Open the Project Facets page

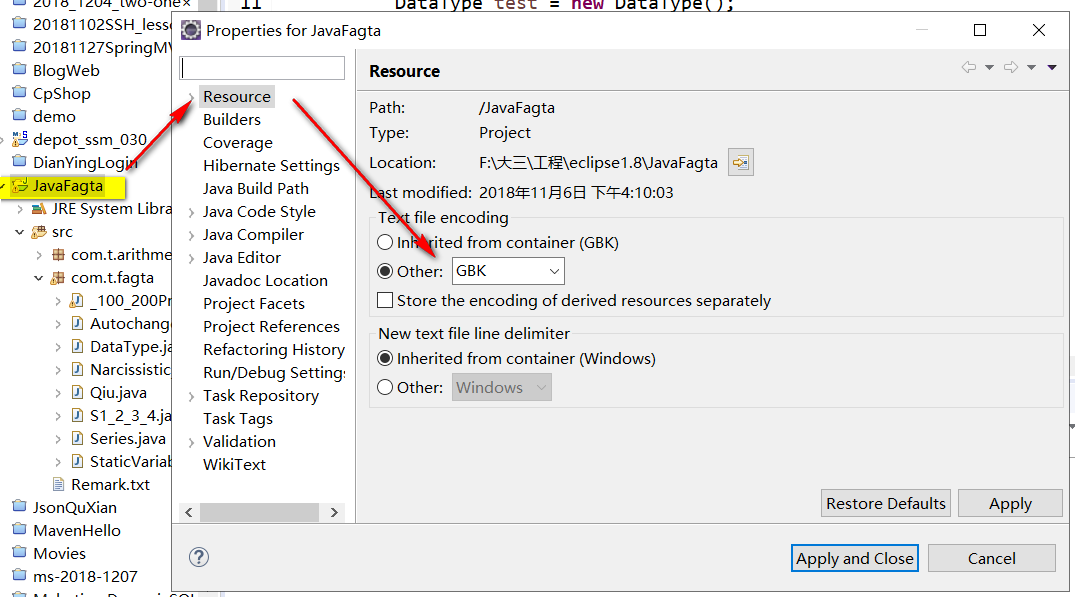pos(254,304)
